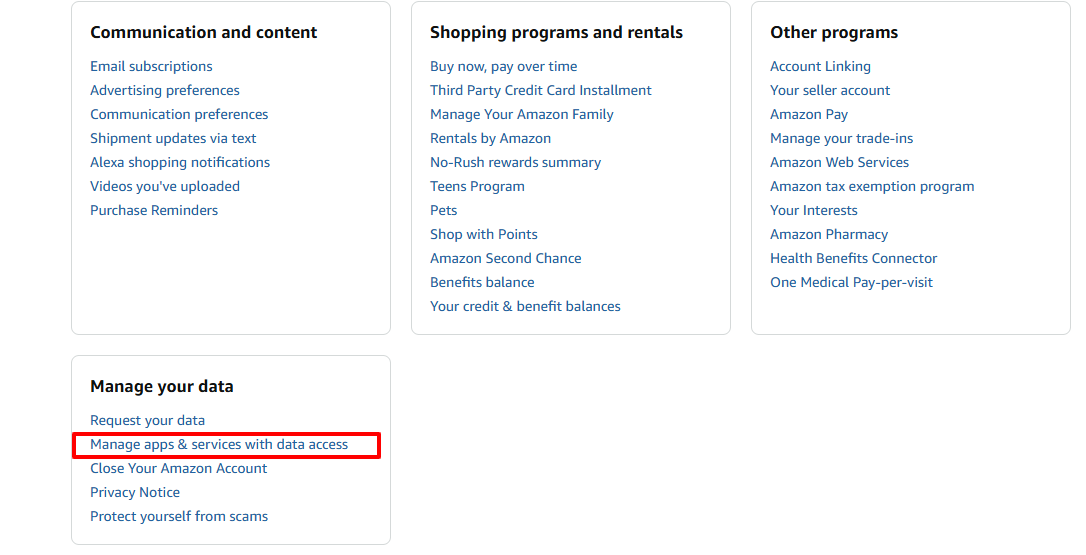Open Alexa shopping notifications
Screen dimensions: 1086x555
point(180,162)
